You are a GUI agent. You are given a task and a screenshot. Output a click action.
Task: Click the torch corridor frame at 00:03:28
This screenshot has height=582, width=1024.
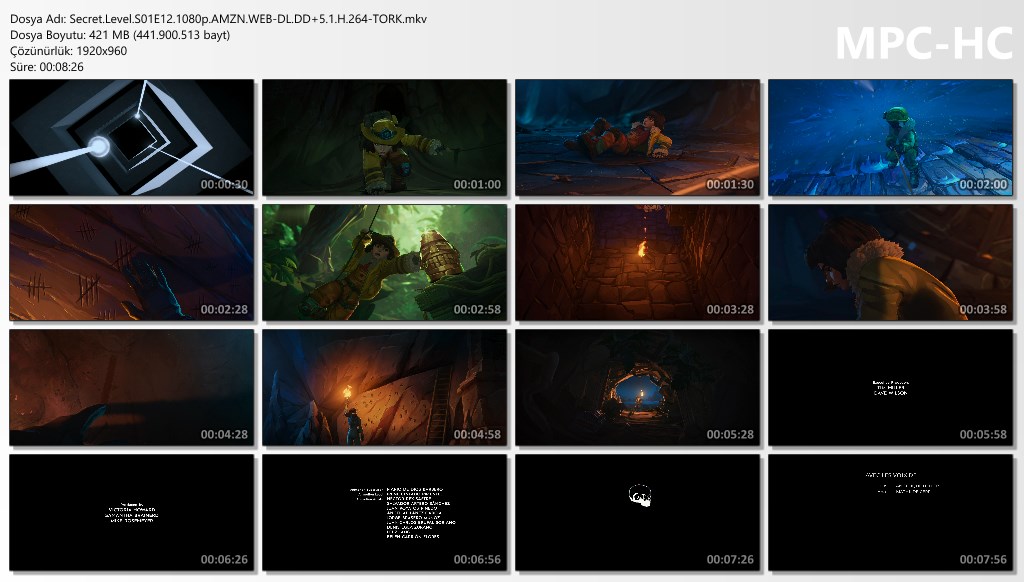637,263
